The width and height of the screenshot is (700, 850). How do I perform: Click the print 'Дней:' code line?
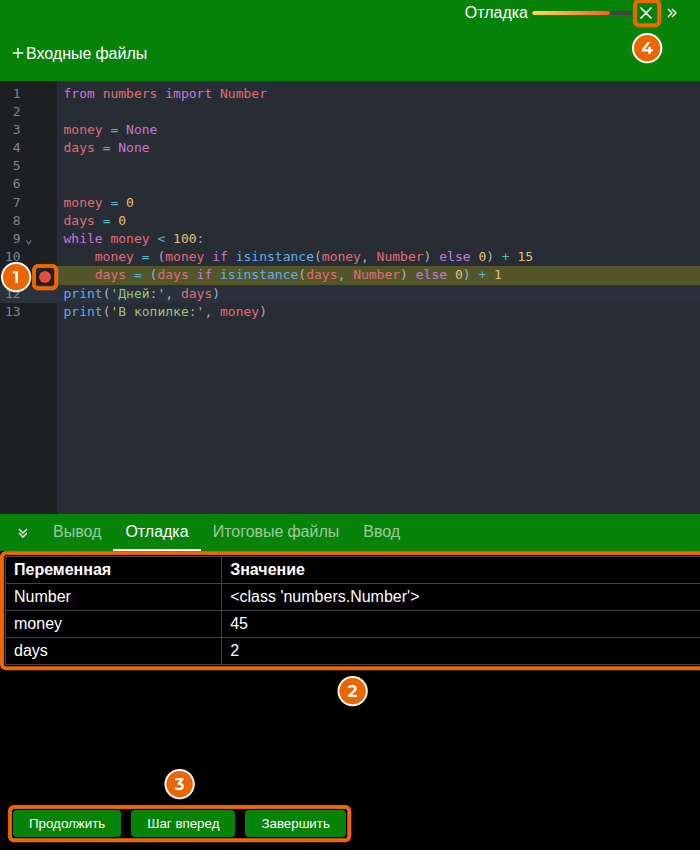click(x=141, y=294)
